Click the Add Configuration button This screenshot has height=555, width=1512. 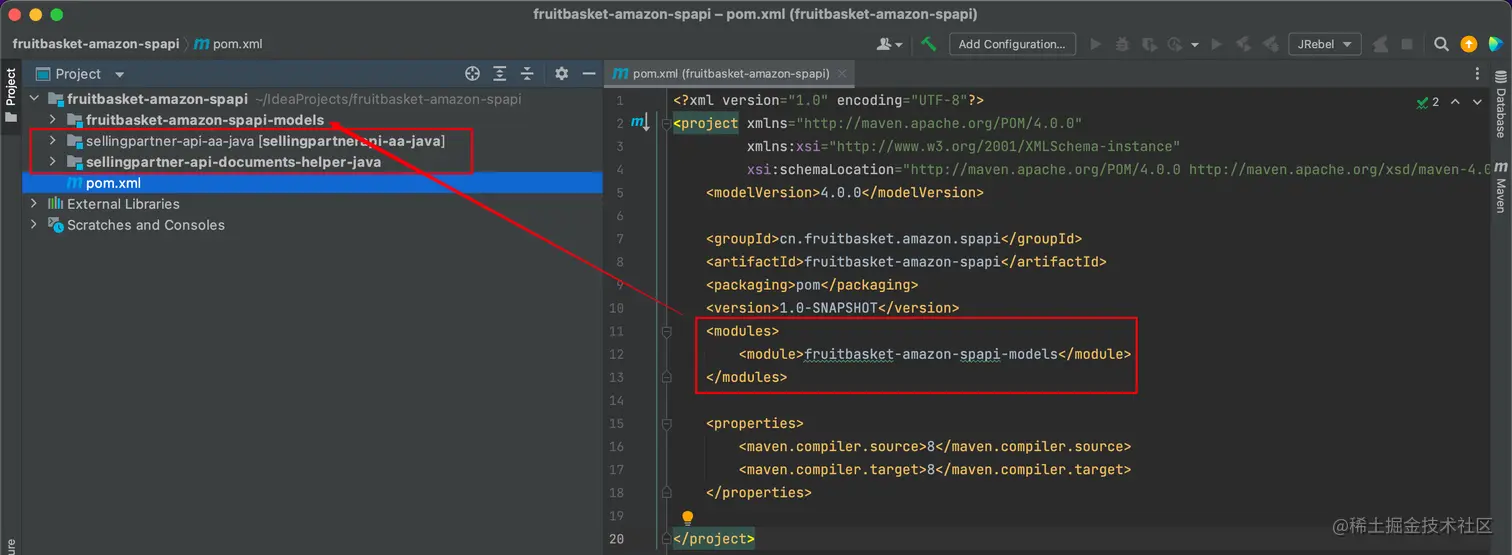click(1011, 44)
